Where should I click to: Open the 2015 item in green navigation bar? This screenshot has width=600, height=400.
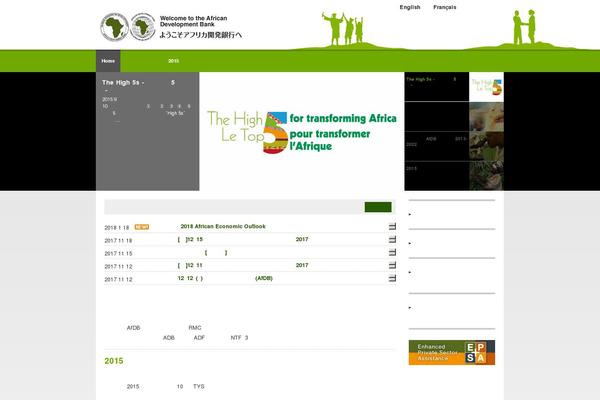pyautogui.click(x=173, y=61)
